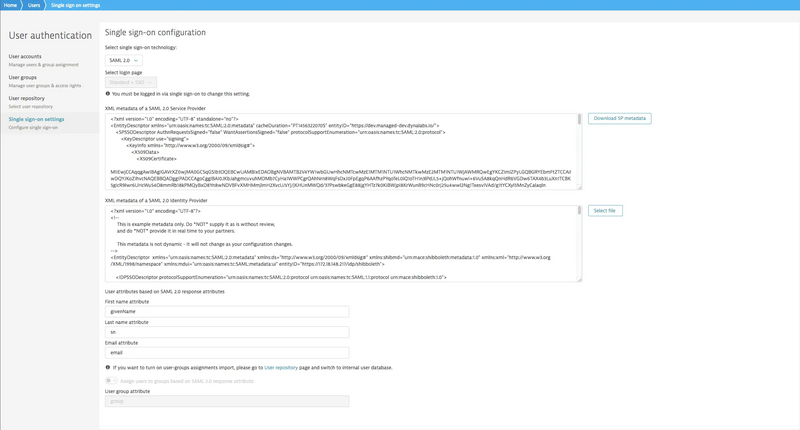Toggle Assign users to groups switch
Image resolution: width=800 pixels, height=430 pixels.
(x=110, y=381)
